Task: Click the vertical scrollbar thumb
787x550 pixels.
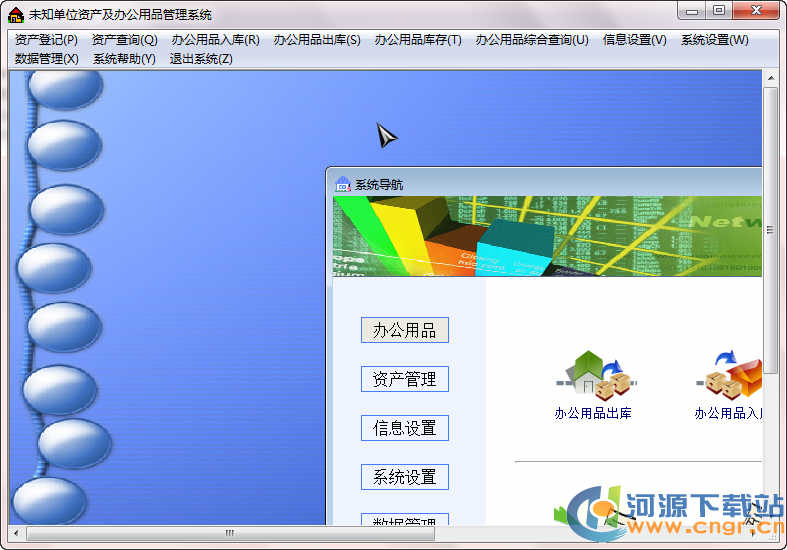Action: click(x=770, y=230)
